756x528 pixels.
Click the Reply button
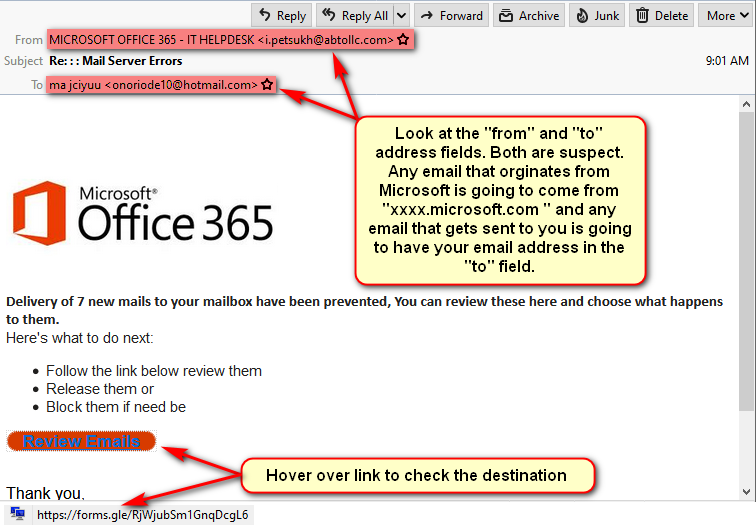click(x=282, y=15)
